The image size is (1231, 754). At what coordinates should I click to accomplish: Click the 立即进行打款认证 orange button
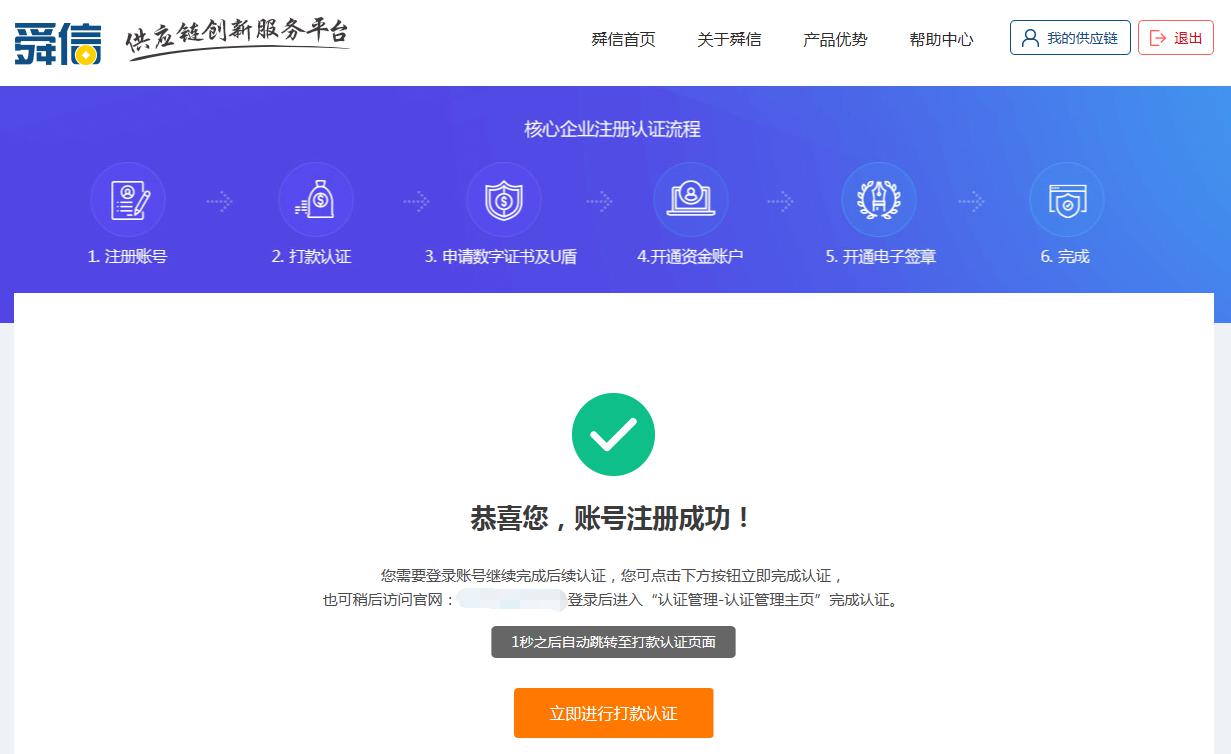tap(613, 713)
